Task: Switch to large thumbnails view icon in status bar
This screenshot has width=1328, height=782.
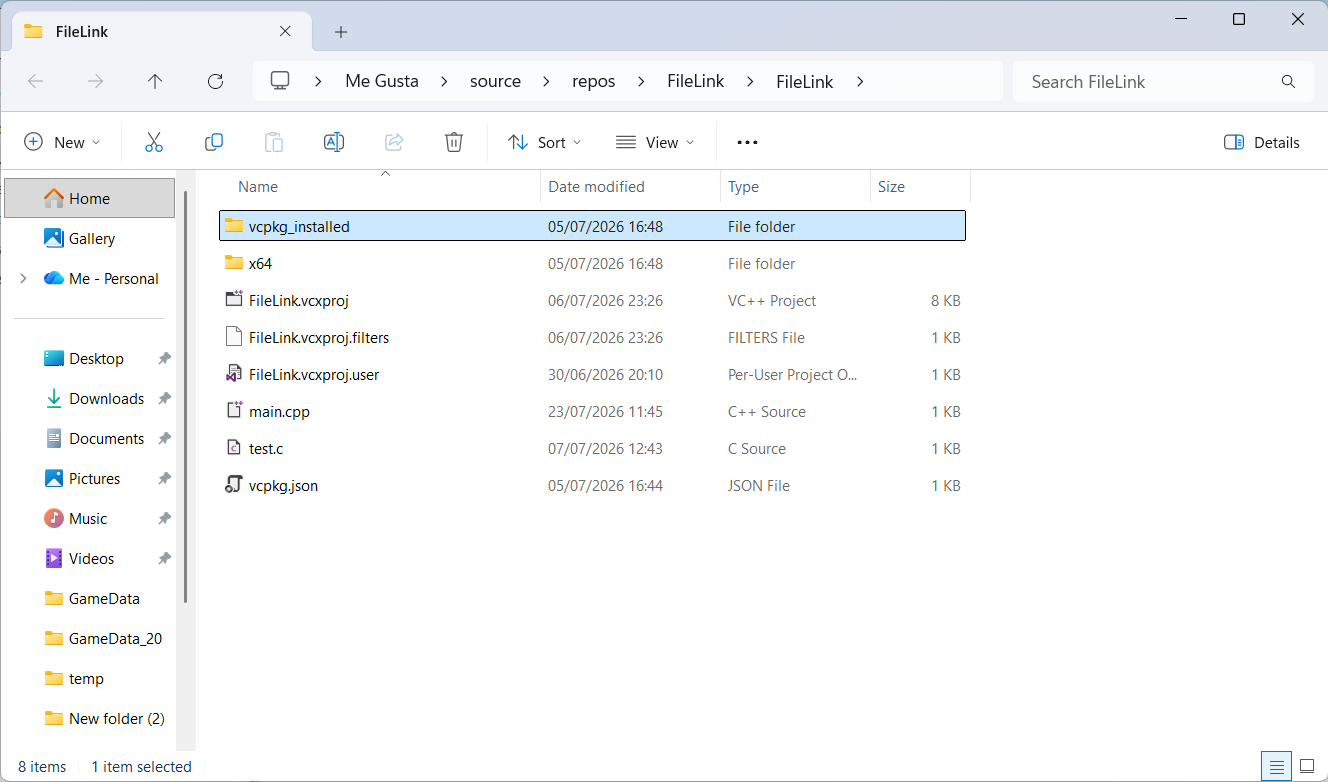Action: point(1306,767)
